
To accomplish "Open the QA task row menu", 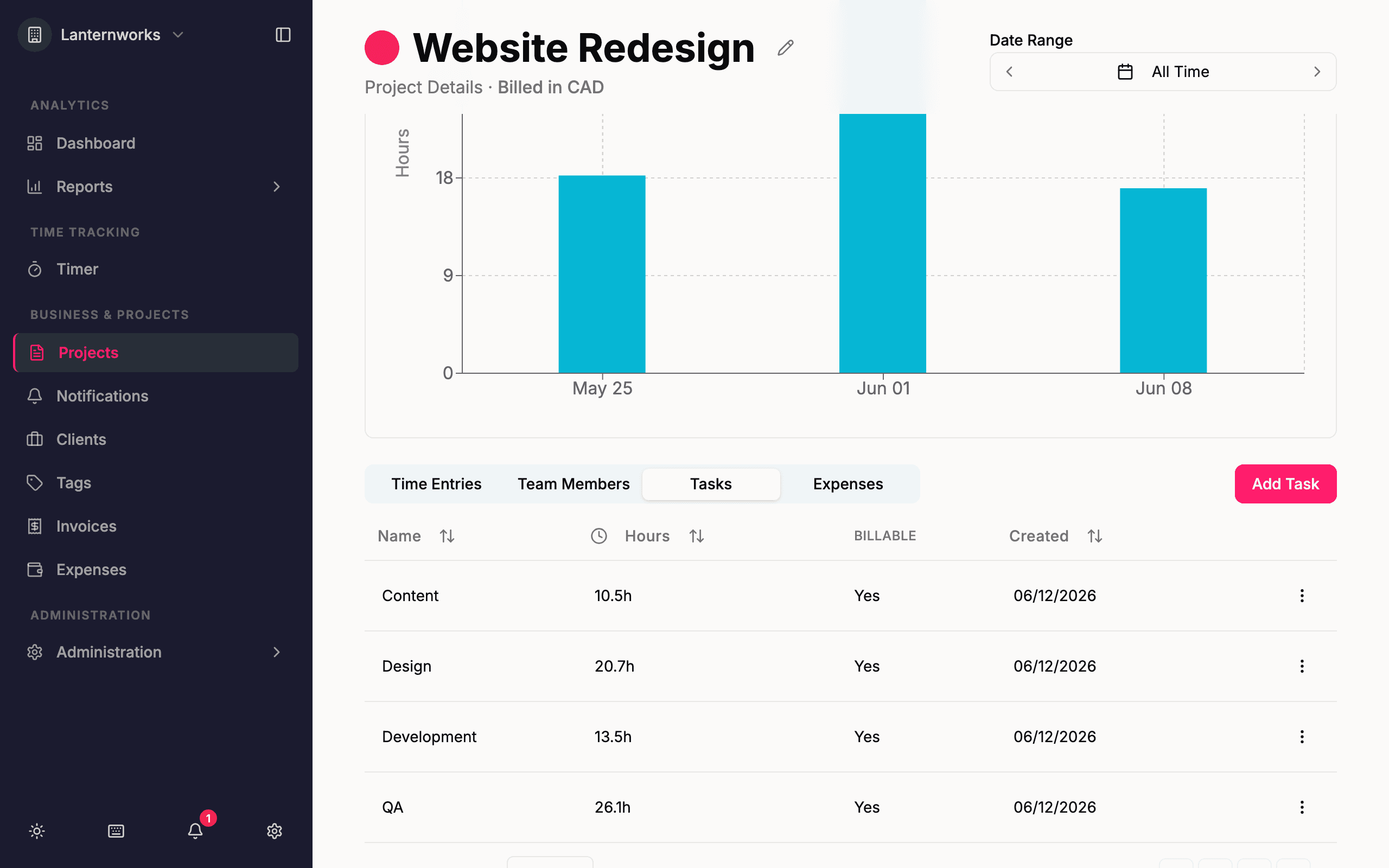I will pos(1302,807).
